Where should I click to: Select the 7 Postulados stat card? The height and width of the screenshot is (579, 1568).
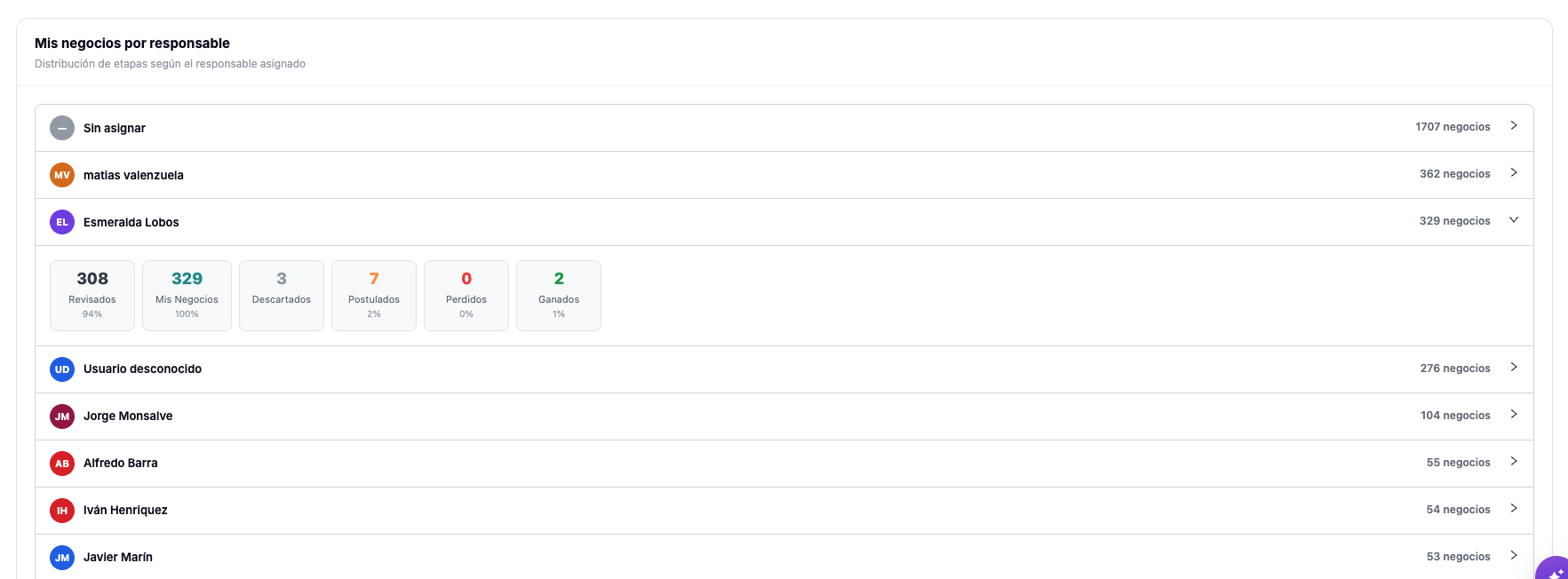pos(374,296)
